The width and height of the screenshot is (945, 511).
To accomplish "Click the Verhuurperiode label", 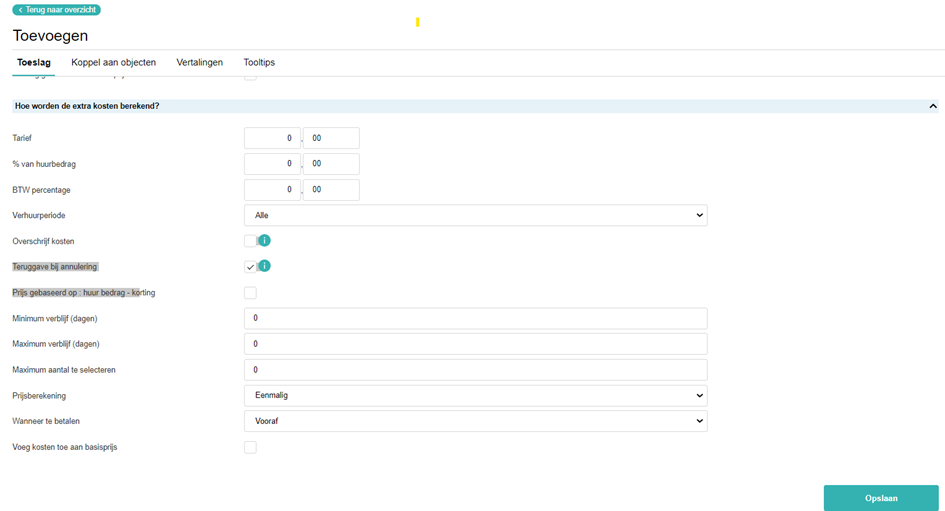I will click(x=39, y=215).
